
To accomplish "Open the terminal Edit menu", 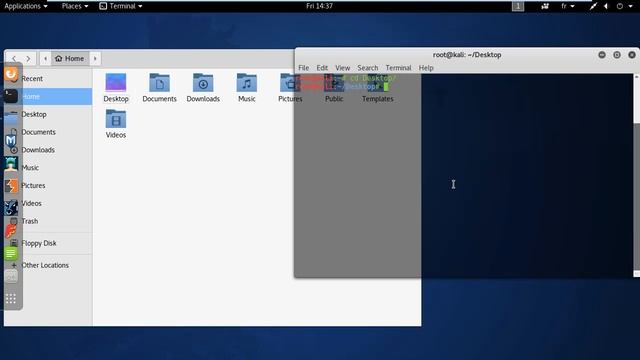I will [x=322, y=68].
